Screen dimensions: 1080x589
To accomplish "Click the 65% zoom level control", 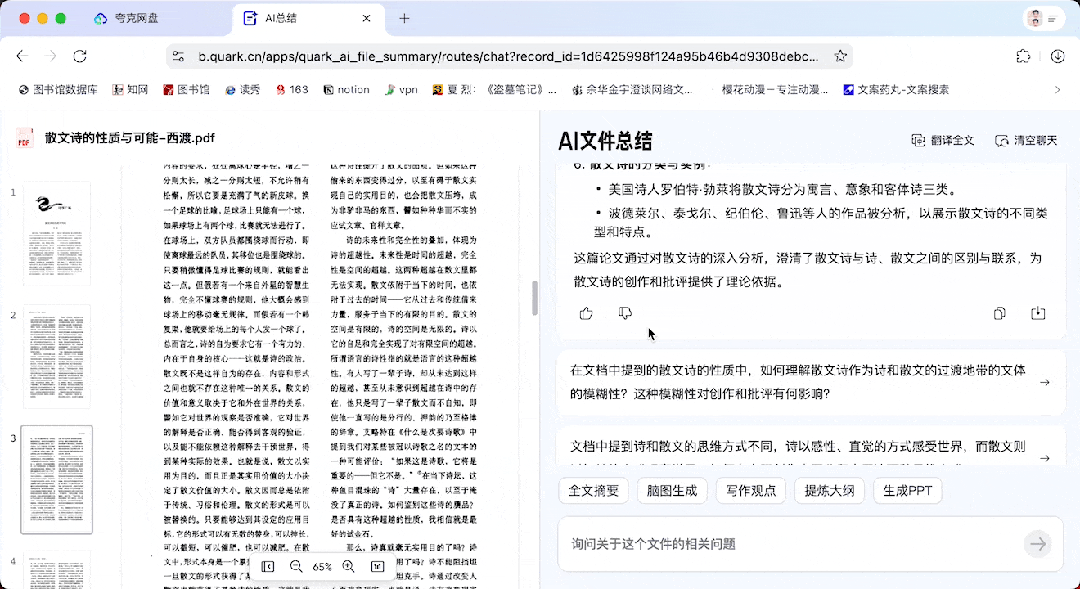I will point(321,566).
